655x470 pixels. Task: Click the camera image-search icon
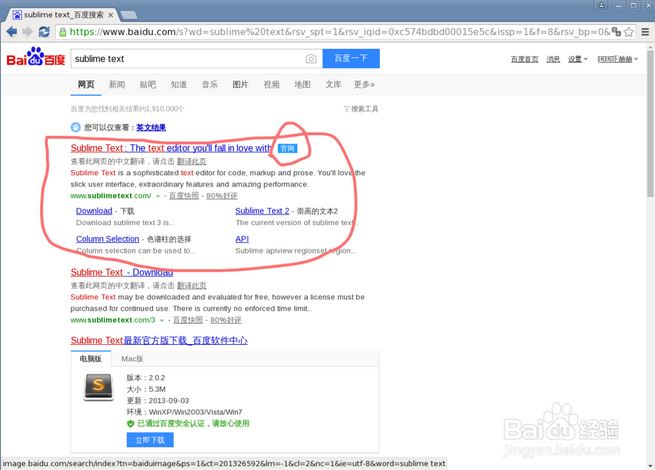tap(311, 59)
